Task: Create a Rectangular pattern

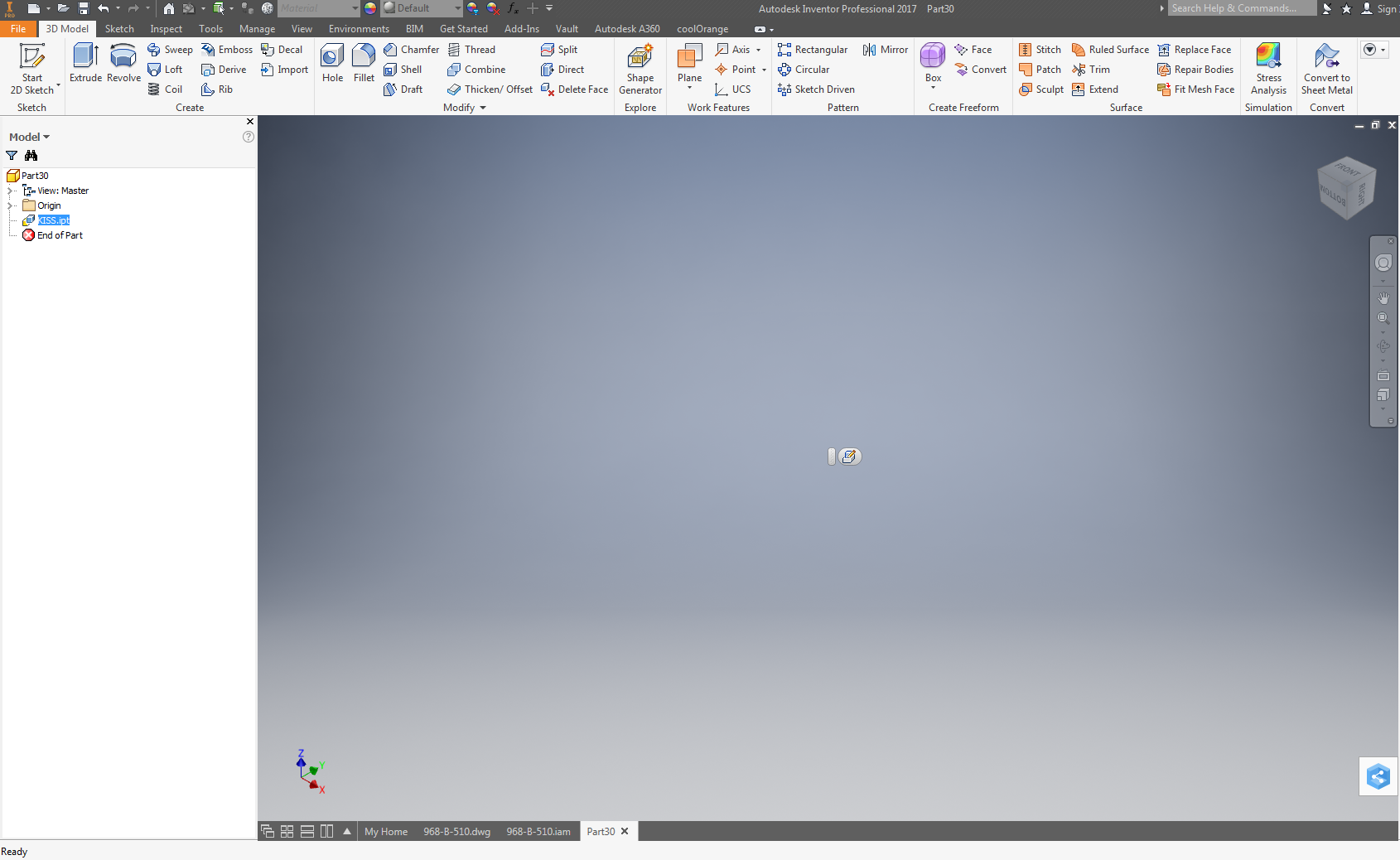Action: pyautogui.click(x=813, y=50)
